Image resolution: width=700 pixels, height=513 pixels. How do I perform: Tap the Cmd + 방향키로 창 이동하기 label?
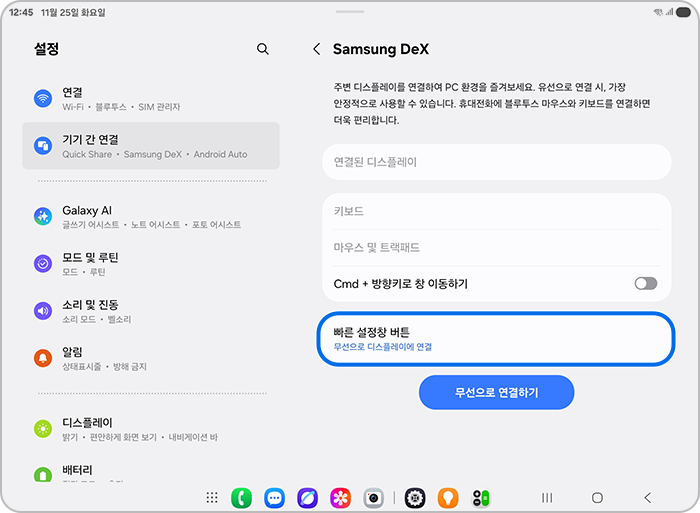[x=400, y=284]
